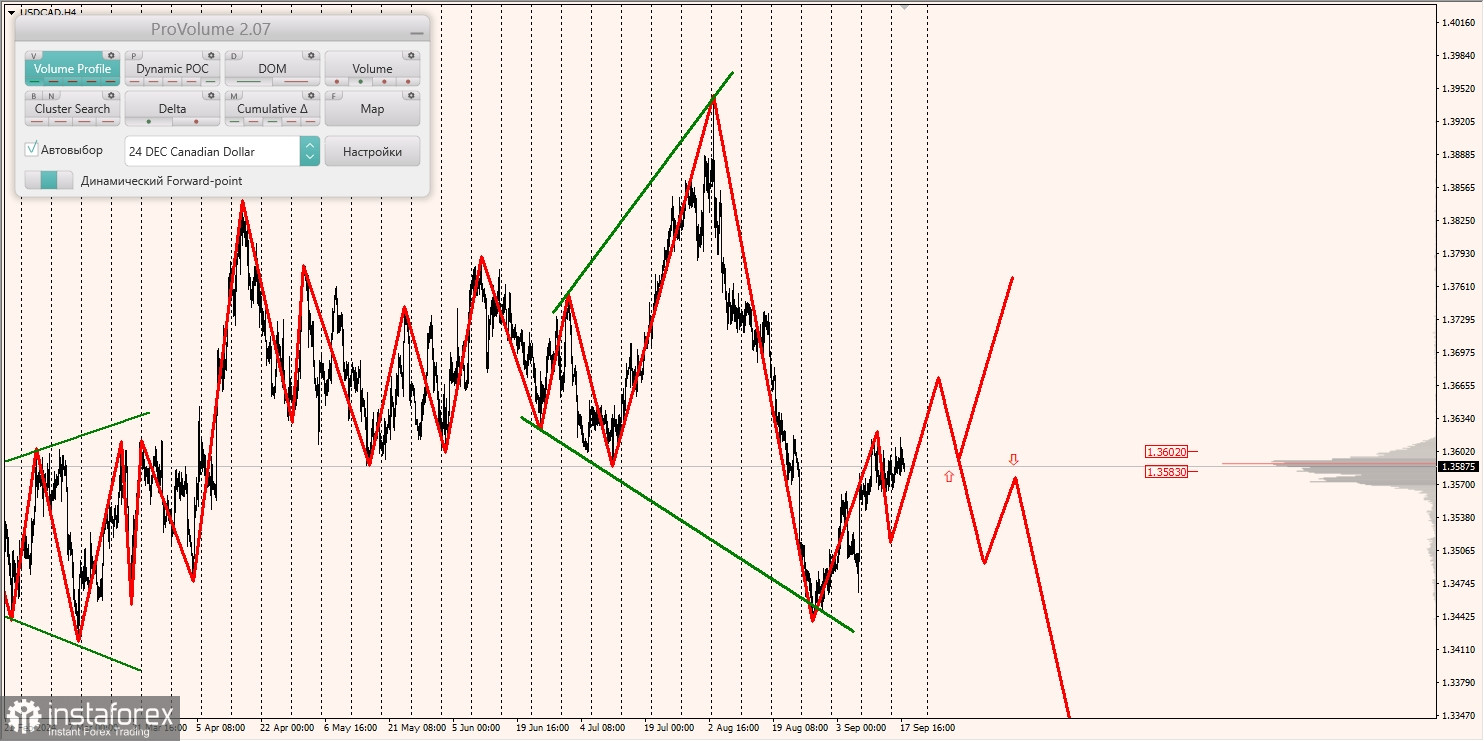1484x741 pixels.
Task: Toggle the Volume indicator button
Action: point(372,69)
